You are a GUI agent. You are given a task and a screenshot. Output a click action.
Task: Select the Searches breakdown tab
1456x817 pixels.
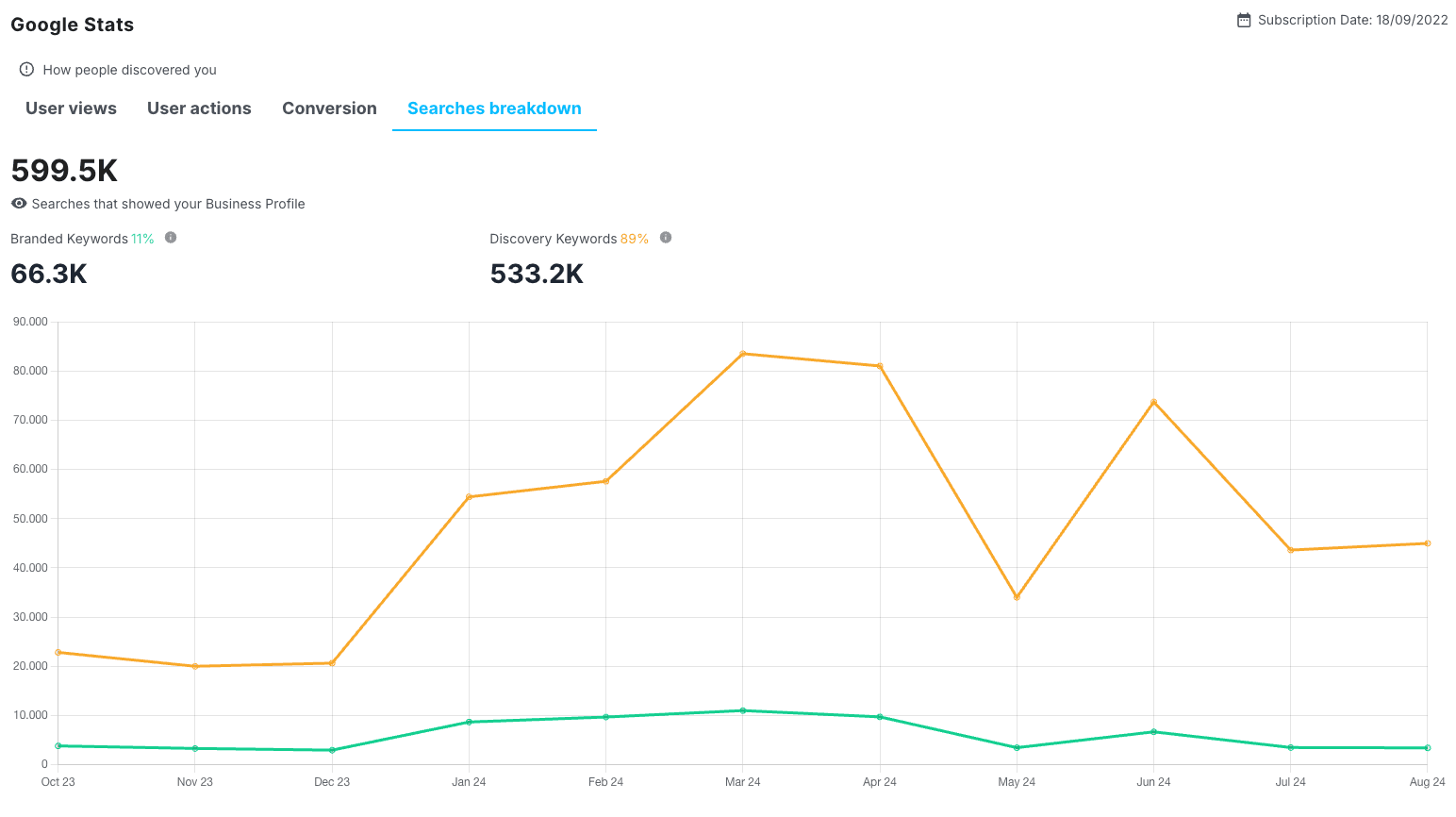tap(494, 108)
